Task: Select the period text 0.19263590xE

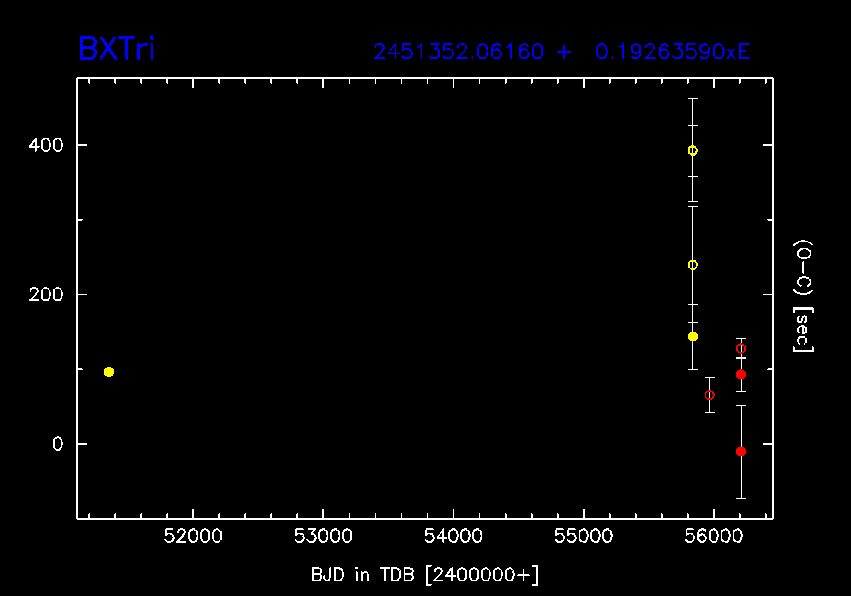Action: pos(672,52)
